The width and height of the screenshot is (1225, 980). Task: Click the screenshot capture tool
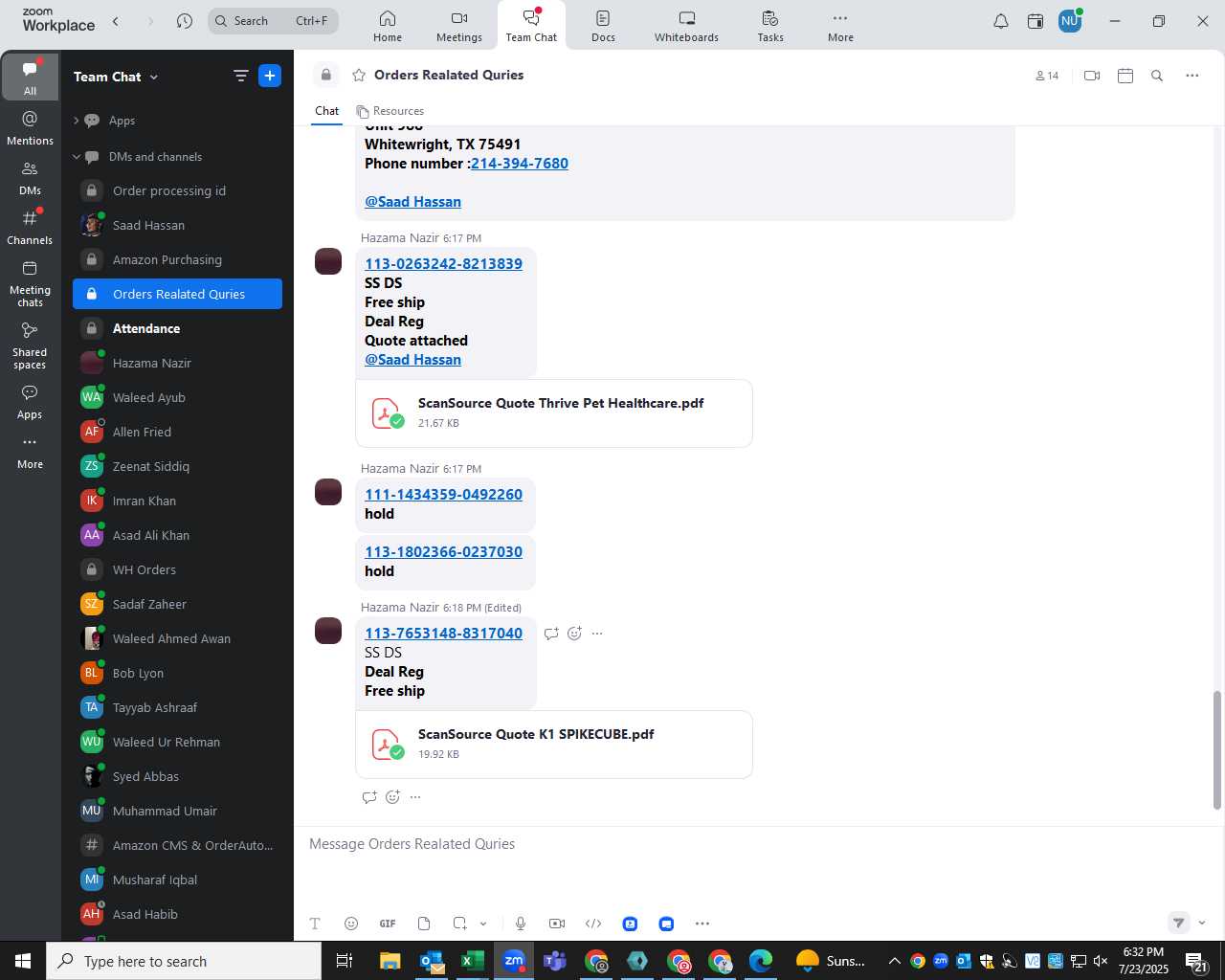[x=460, y=924]
